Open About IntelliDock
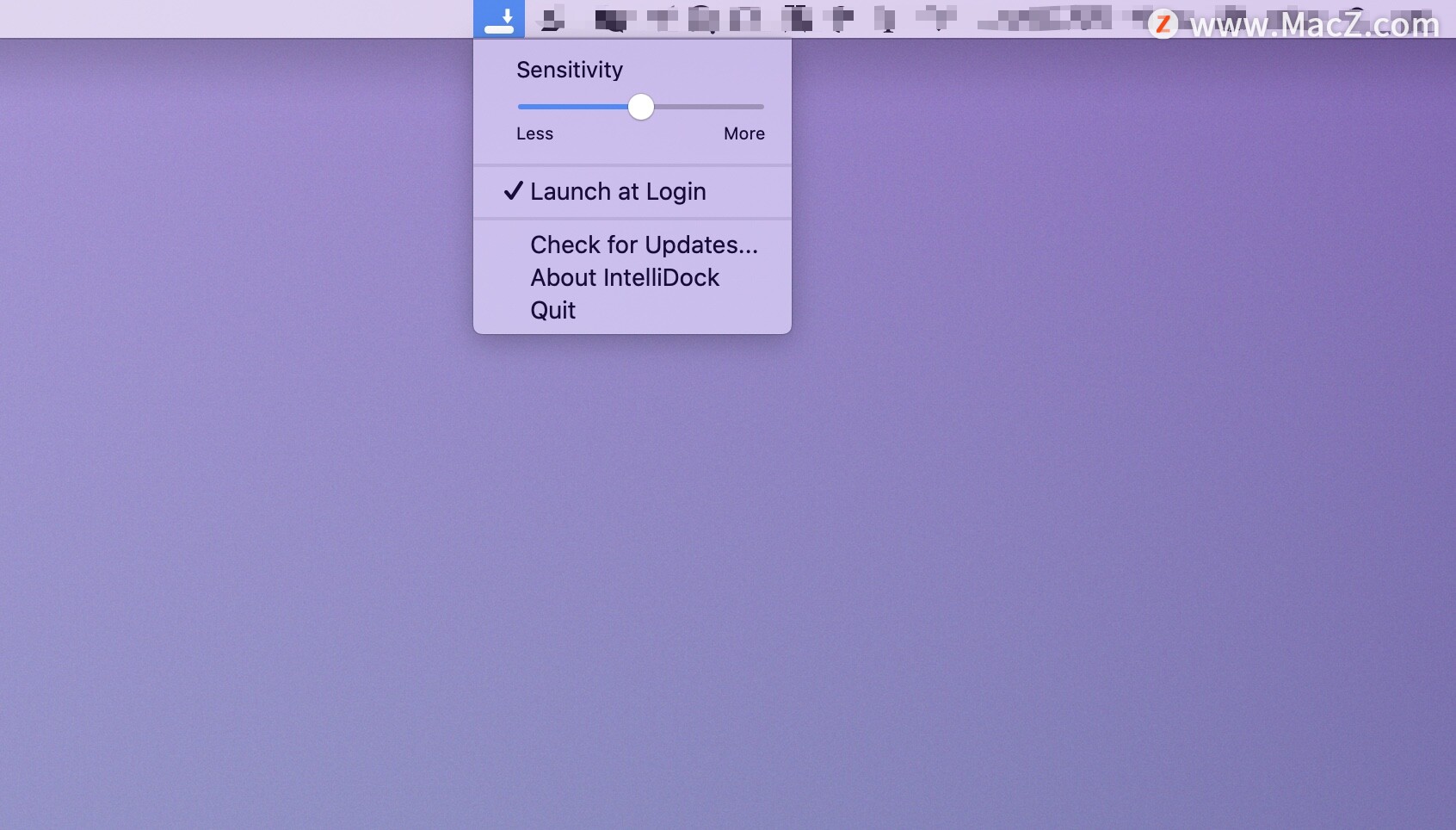1456x830 pixels. point(632,278)
